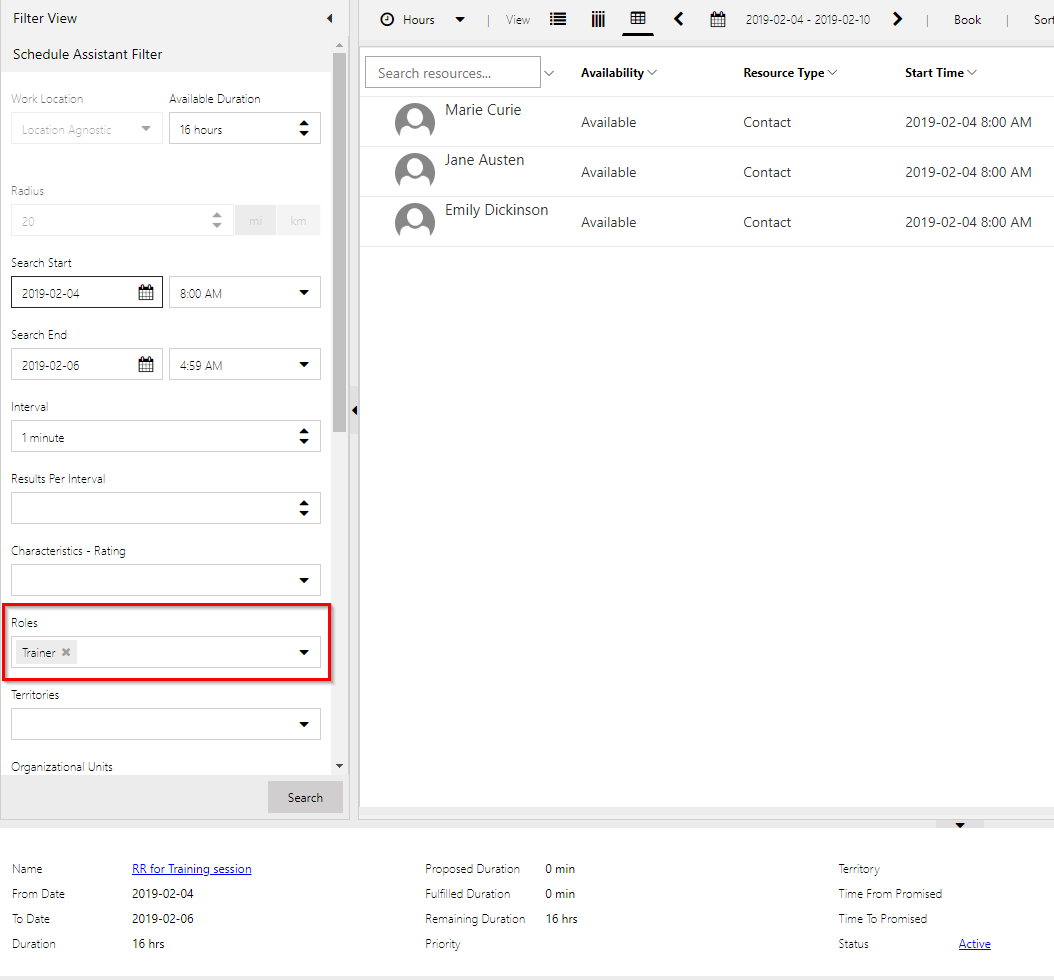
Task: Select the grid table view icon
Action: point(638,19)
